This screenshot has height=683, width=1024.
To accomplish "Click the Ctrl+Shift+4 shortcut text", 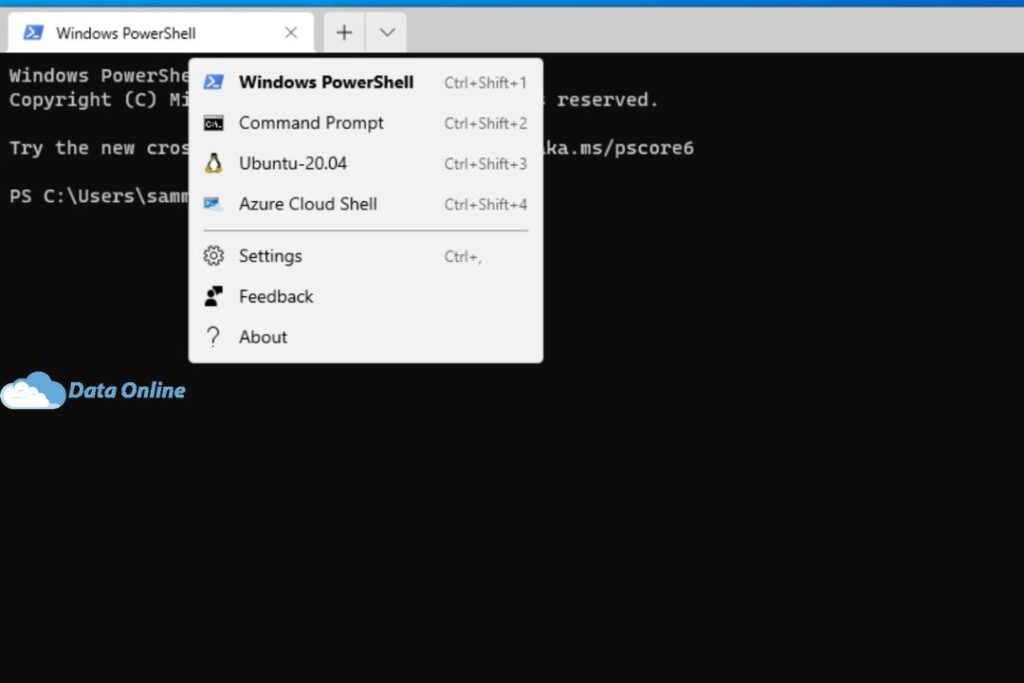I will (485, 204).
